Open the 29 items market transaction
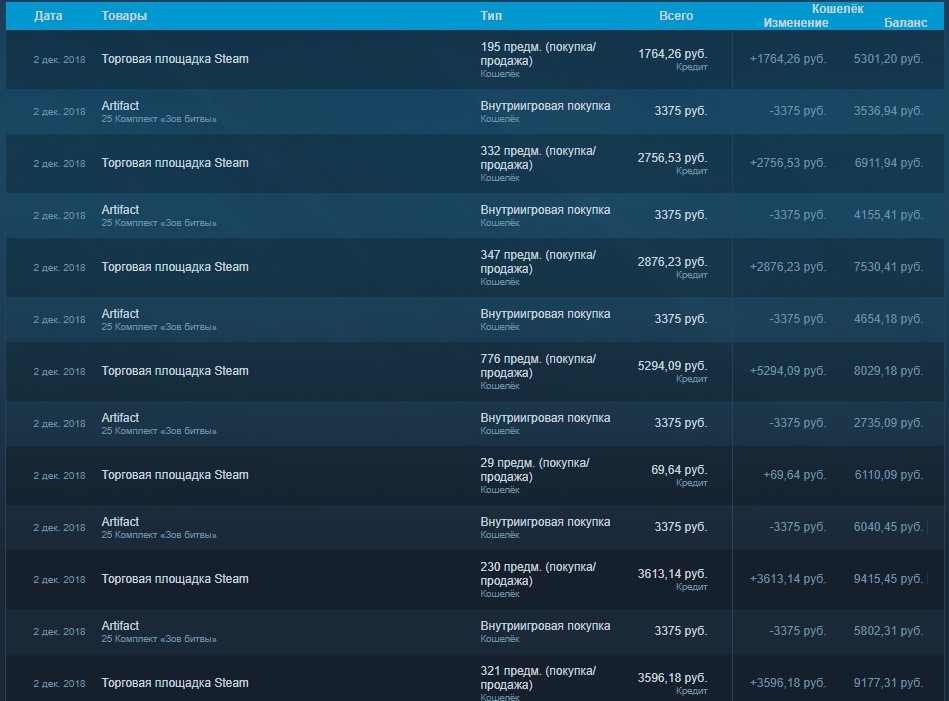The height and width of the screenshot is (701, 949). [x=175, y=475]
